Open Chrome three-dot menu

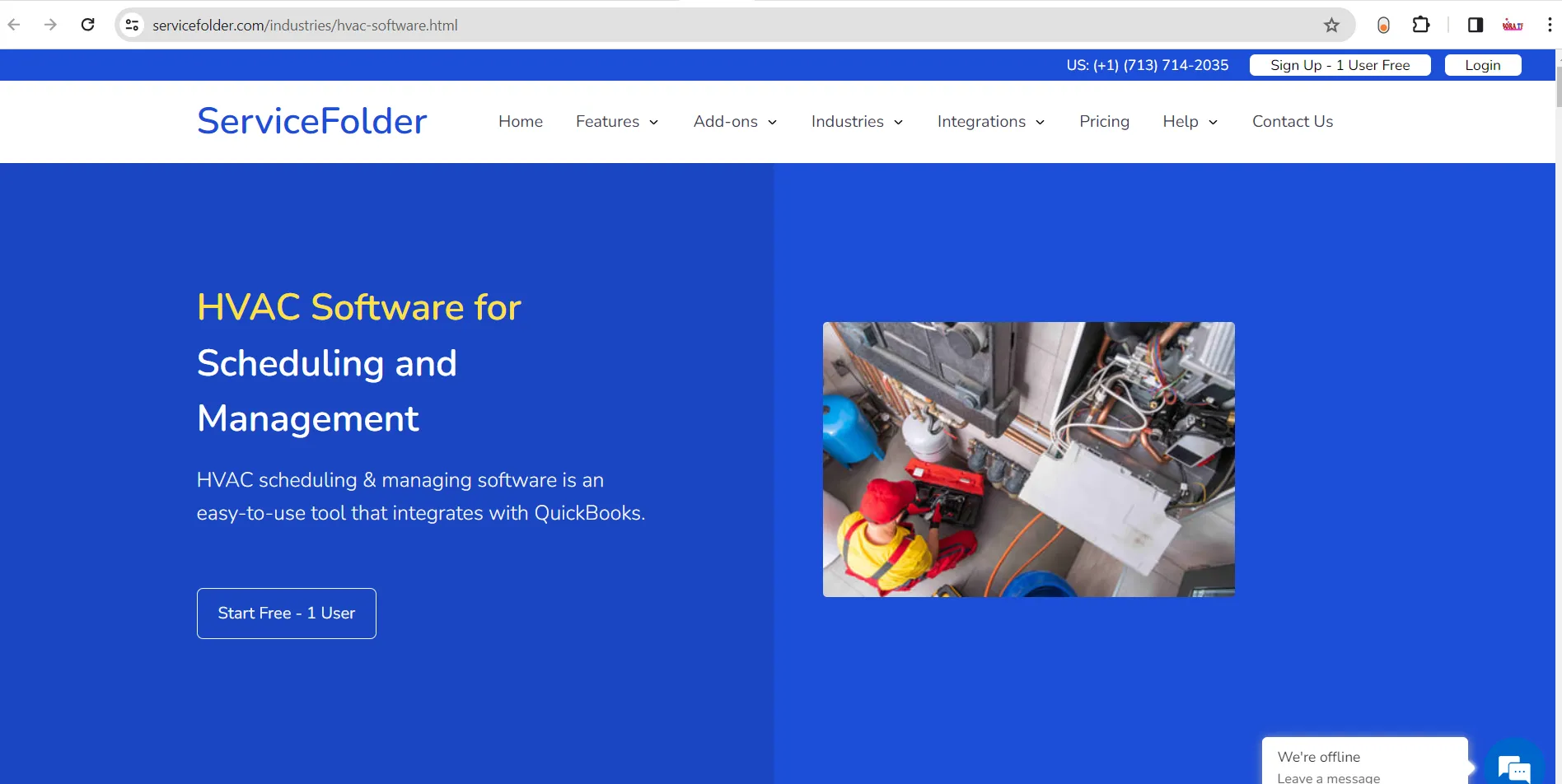1549,25
